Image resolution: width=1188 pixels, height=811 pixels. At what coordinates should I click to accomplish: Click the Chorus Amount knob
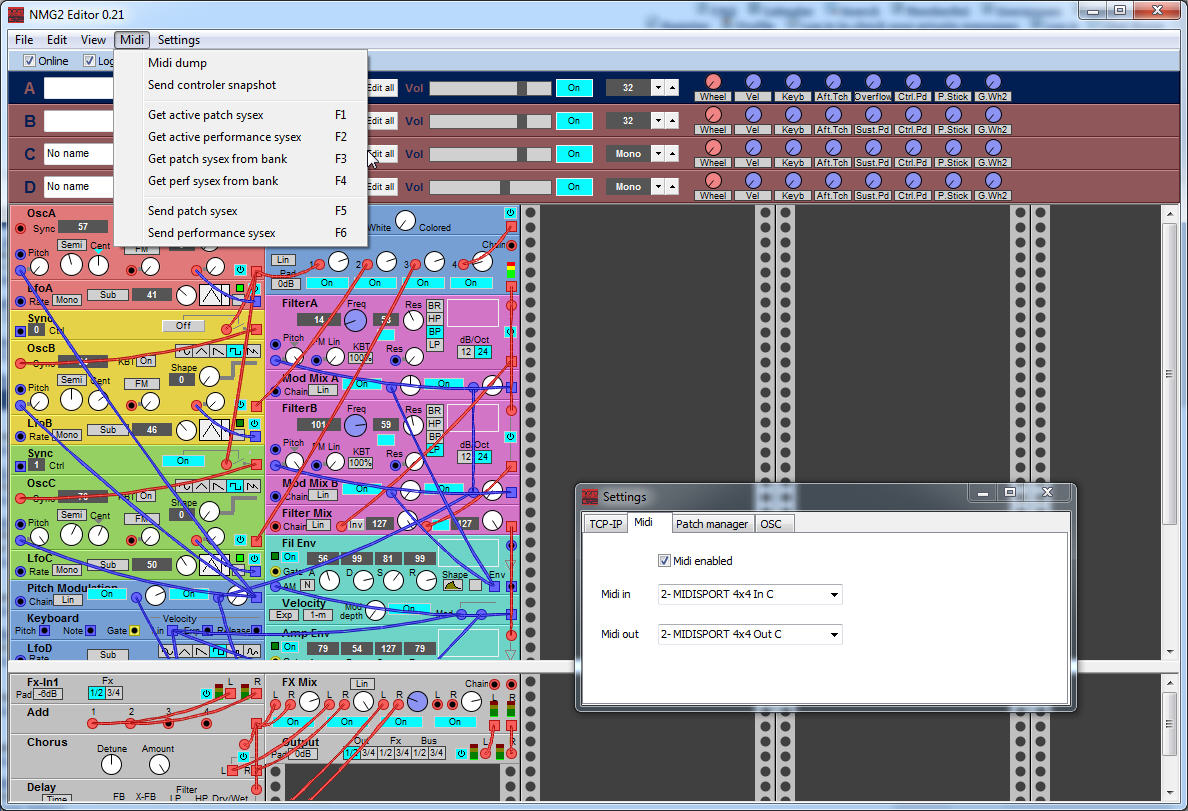pyautogui.click(x=159, y=765)
